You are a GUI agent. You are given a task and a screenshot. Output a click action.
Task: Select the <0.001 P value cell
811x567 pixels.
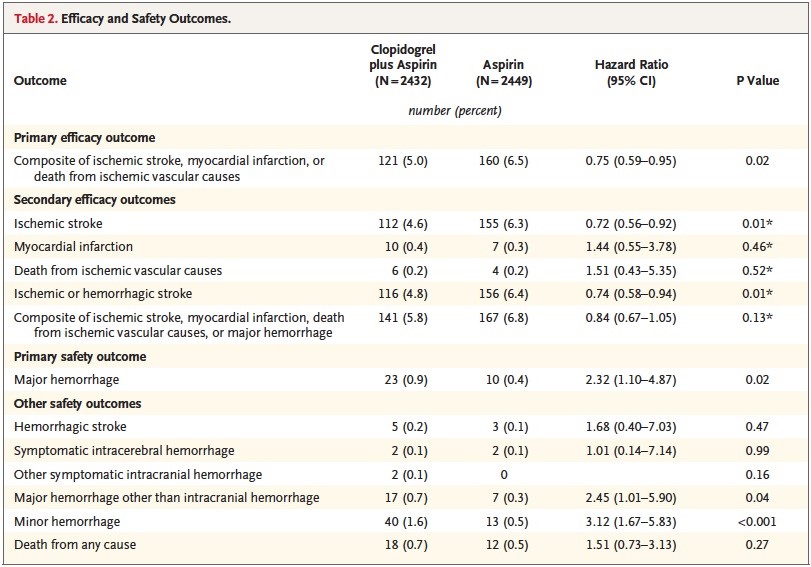pyautogui.click(x=757, y=521)
